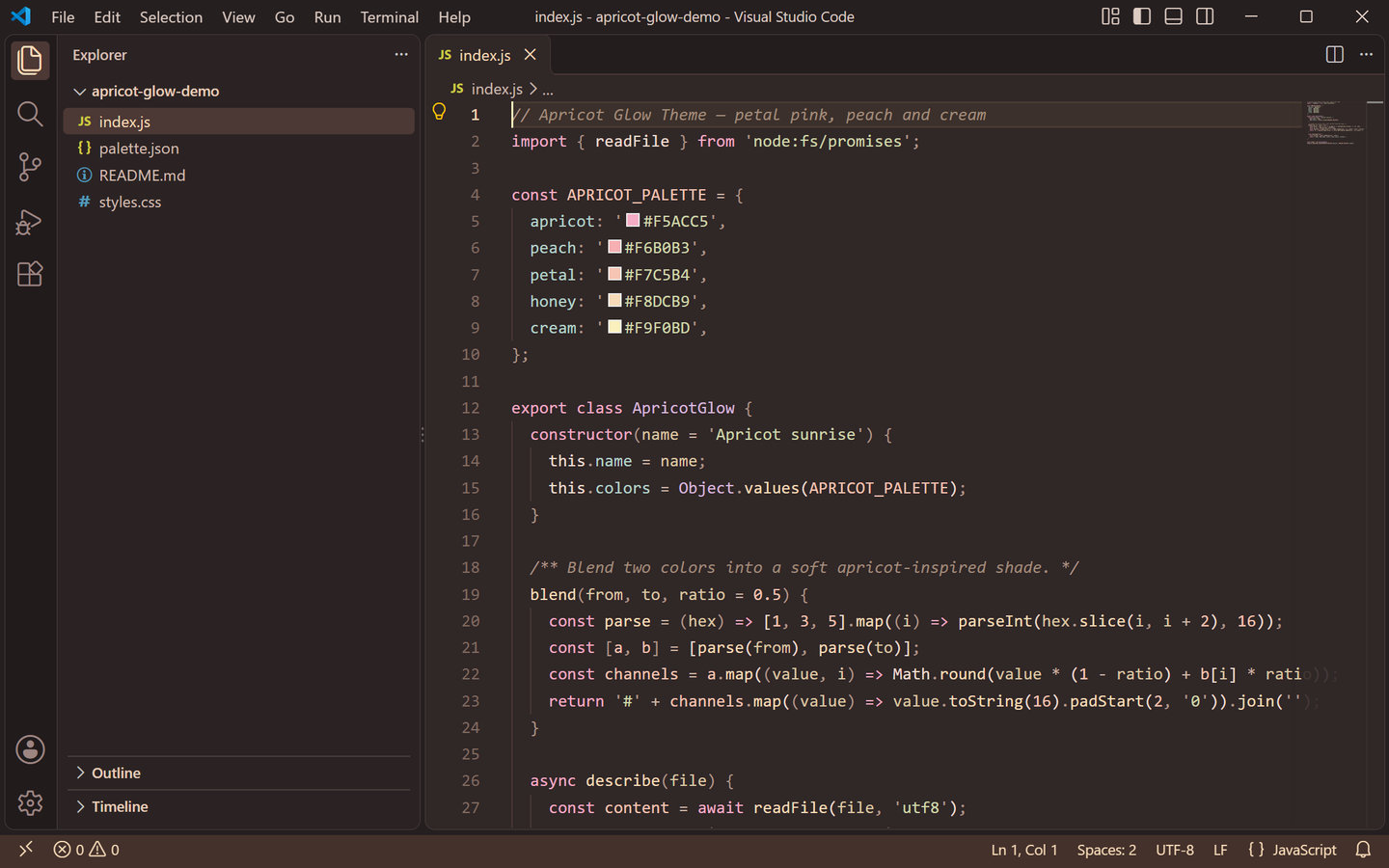1389x868 pixels.
Task: Open the Selection menu
Action: [x=171, y=16]
